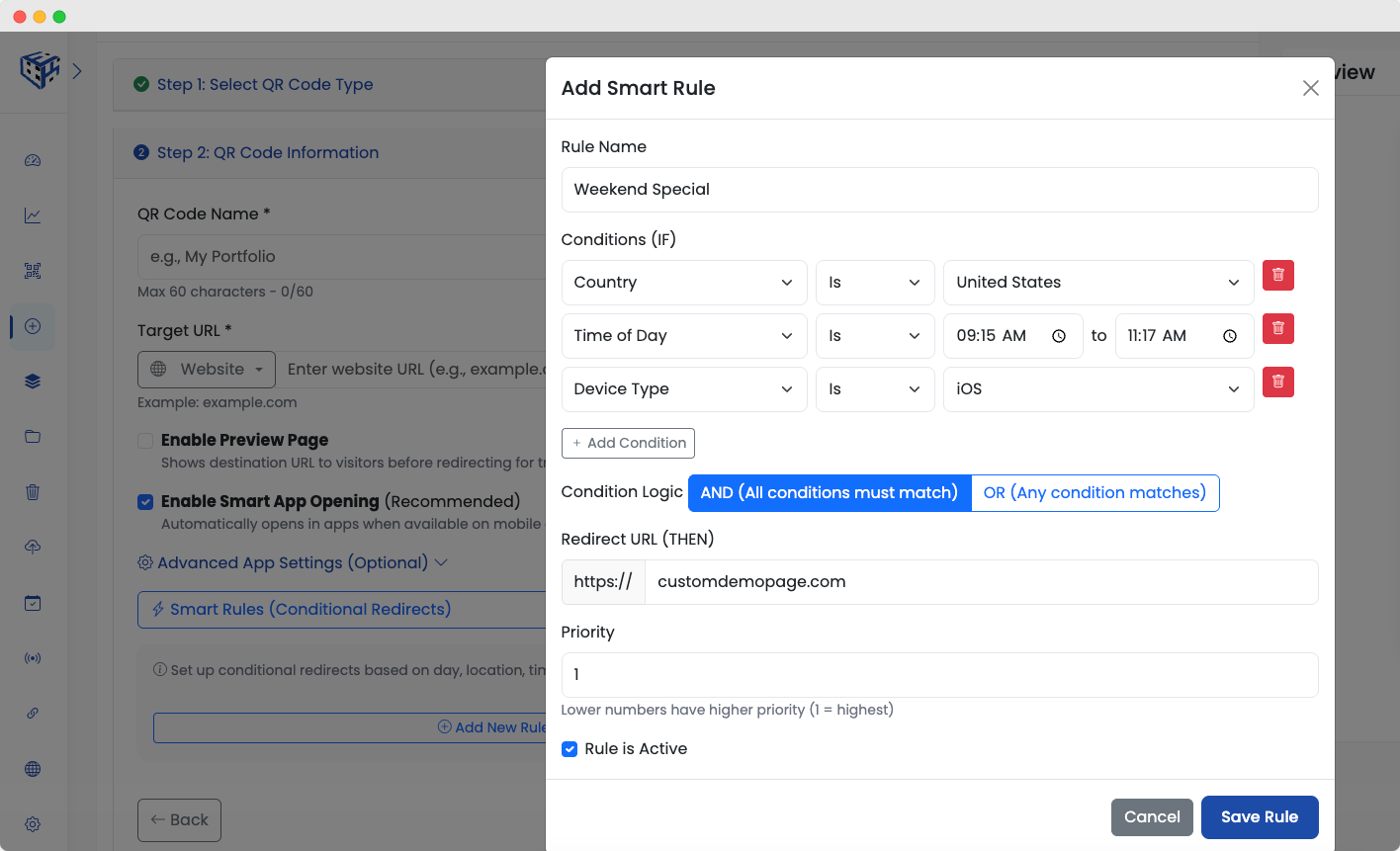This screenshot has width=1400, height=851.
Task: Click the Priority input field
Action: pos(939,675)
